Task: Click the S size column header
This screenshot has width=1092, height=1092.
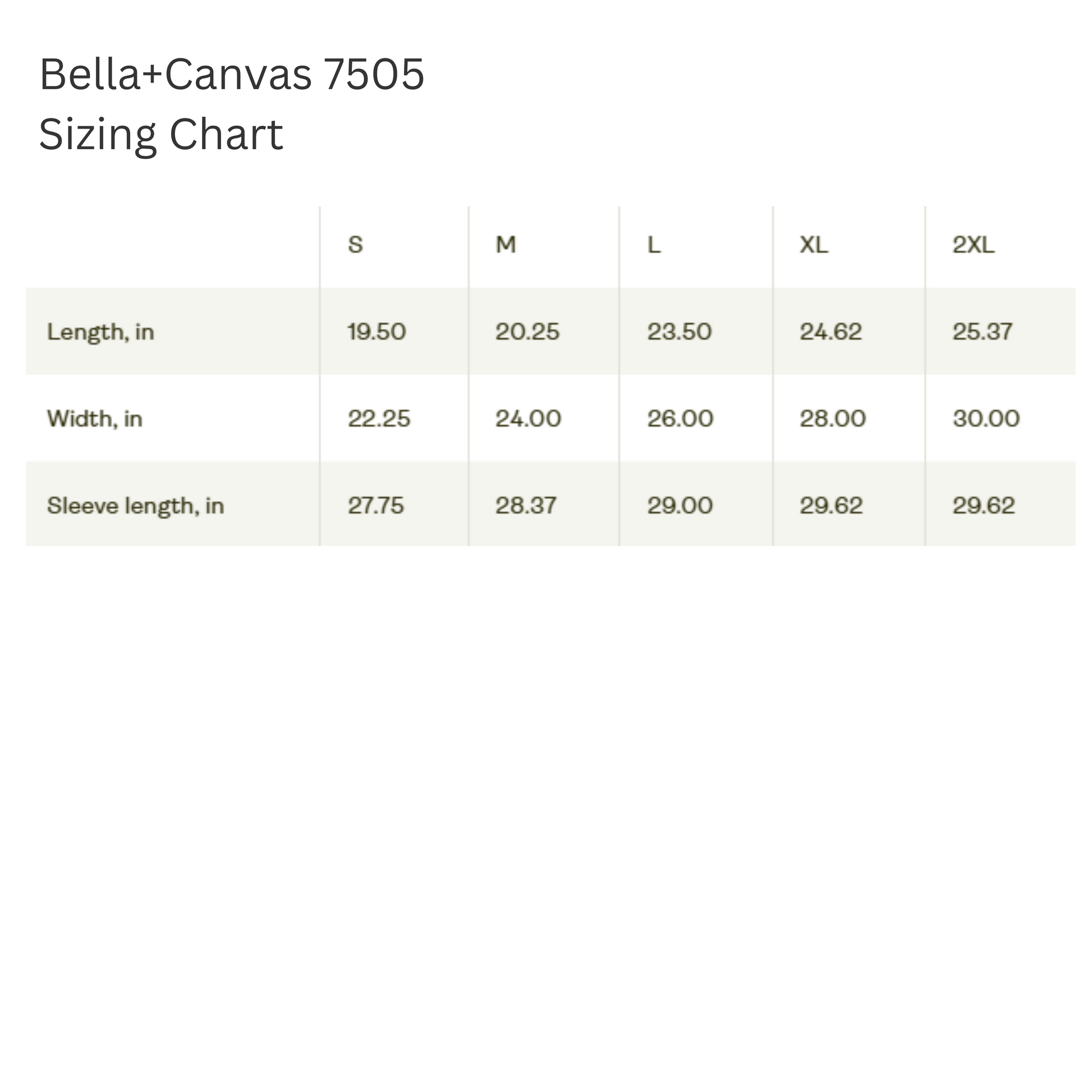Action: point(355,245)
